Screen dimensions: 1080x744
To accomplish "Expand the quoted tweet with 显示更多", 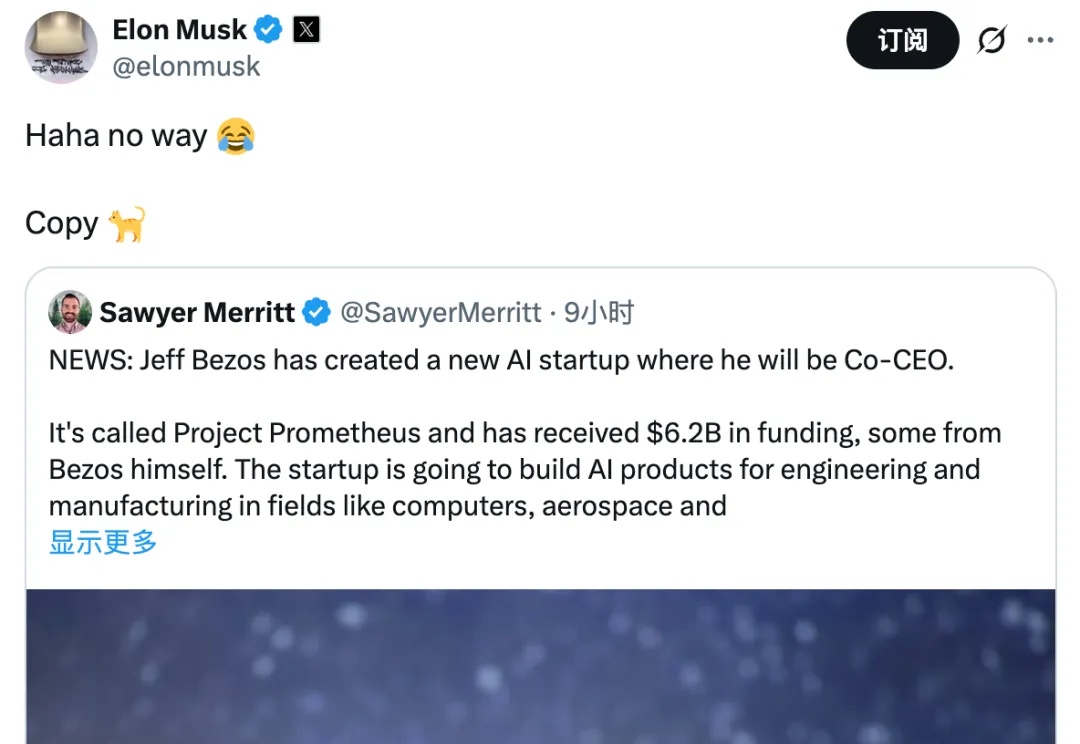I will pyautogui.click(x=103, y=543).
